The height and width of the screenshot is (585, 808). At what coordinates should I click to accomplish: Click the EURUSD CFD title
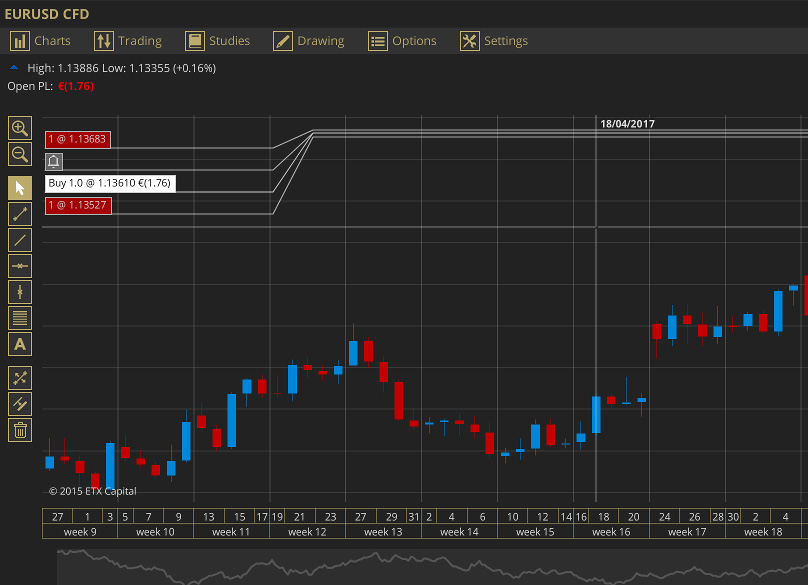pos(47,14)
